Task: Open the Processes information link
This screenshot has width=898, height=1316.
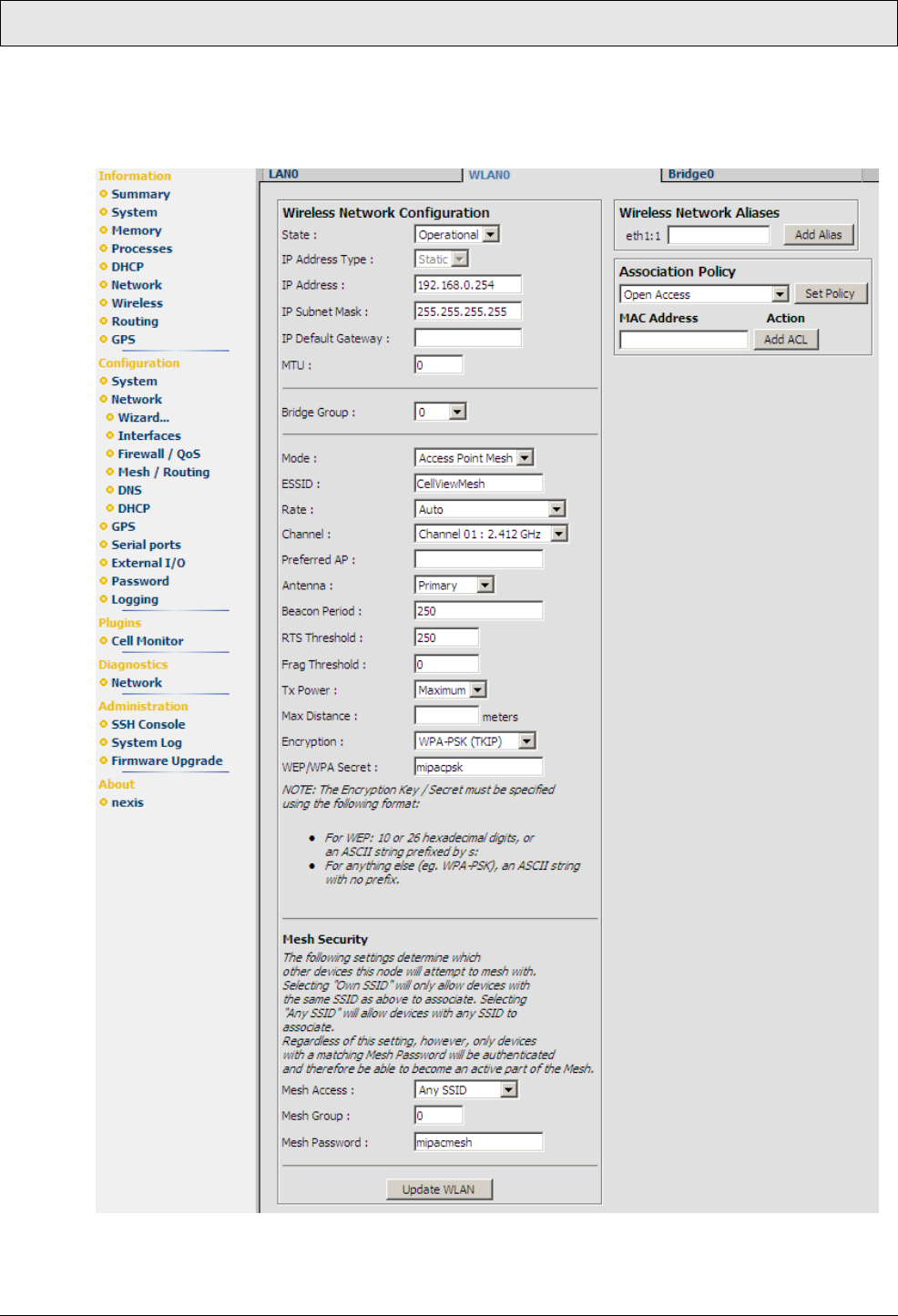Action: point(141,249)
